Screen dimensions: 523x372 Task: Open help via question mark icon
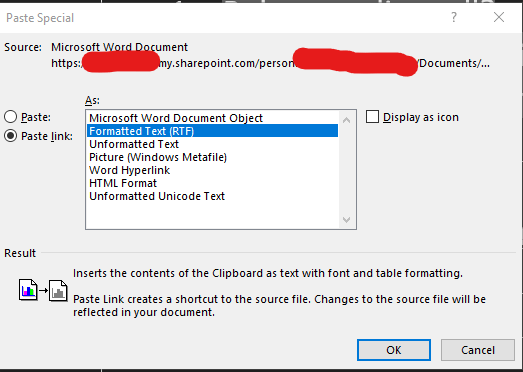[454, 17]
